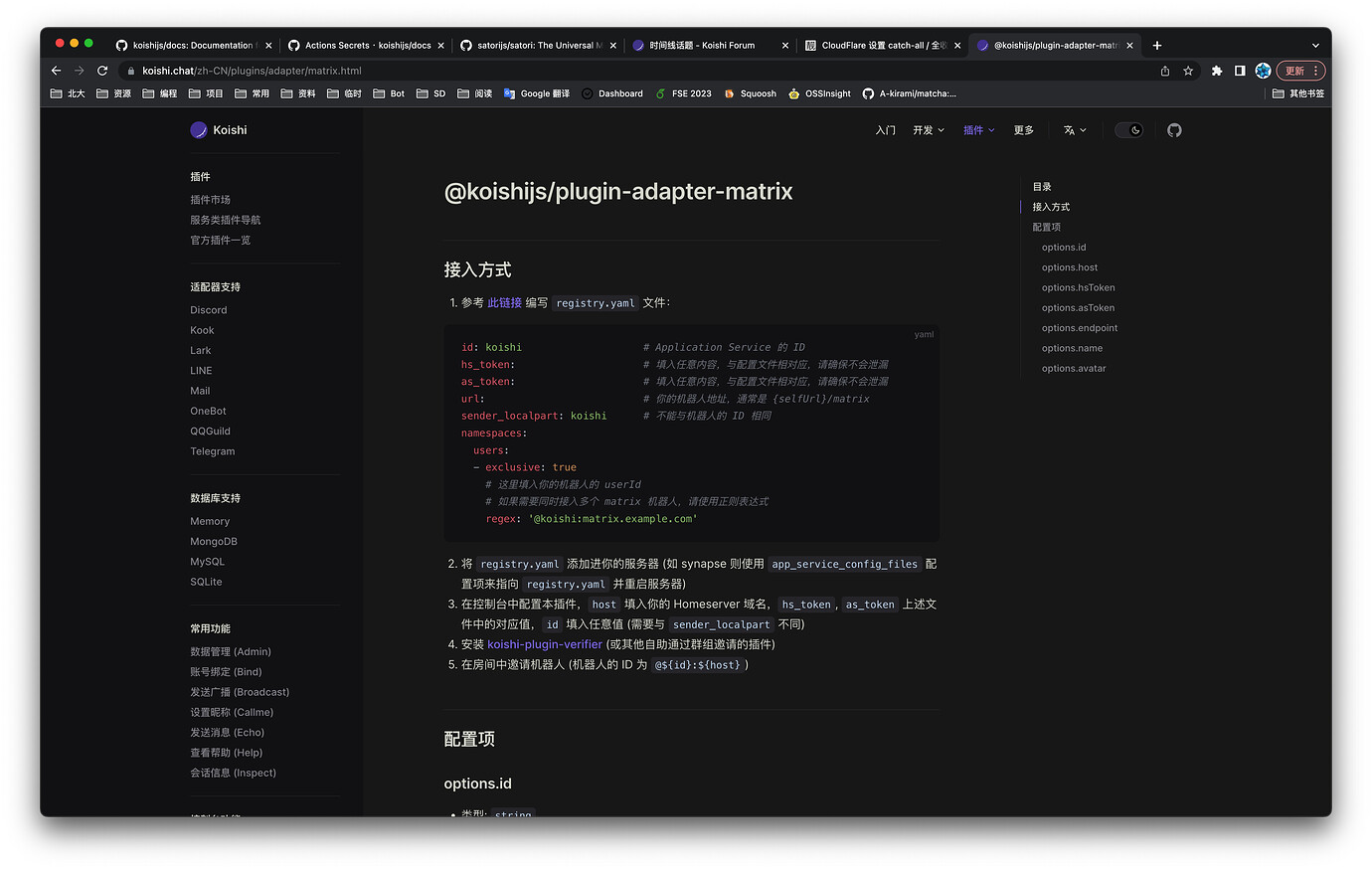Expand the 插件 dropdown menu
1372x869 pixels.
978,130
